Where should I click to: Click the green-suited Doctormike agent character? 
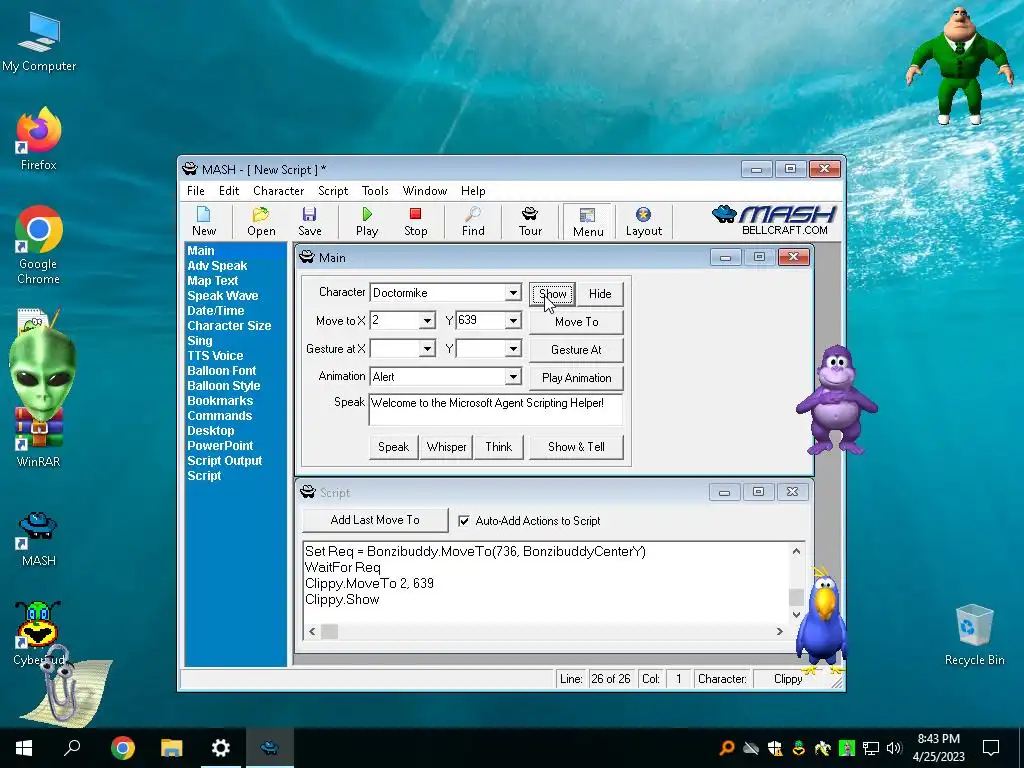pos(957,65)
